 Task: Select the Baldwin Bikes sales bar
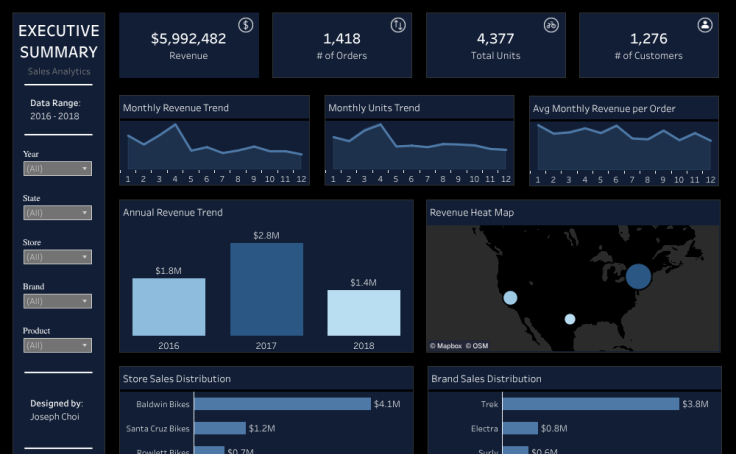(282, 404)
